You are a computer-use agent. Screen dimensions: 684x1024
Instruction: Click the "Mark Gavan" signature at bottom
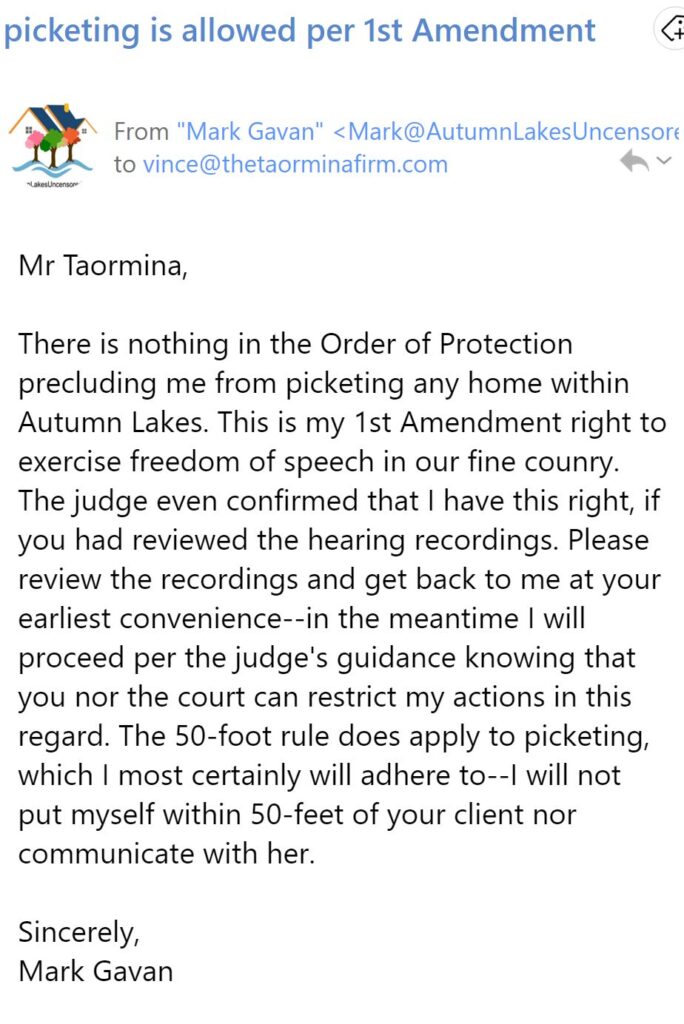click(96, 971)
